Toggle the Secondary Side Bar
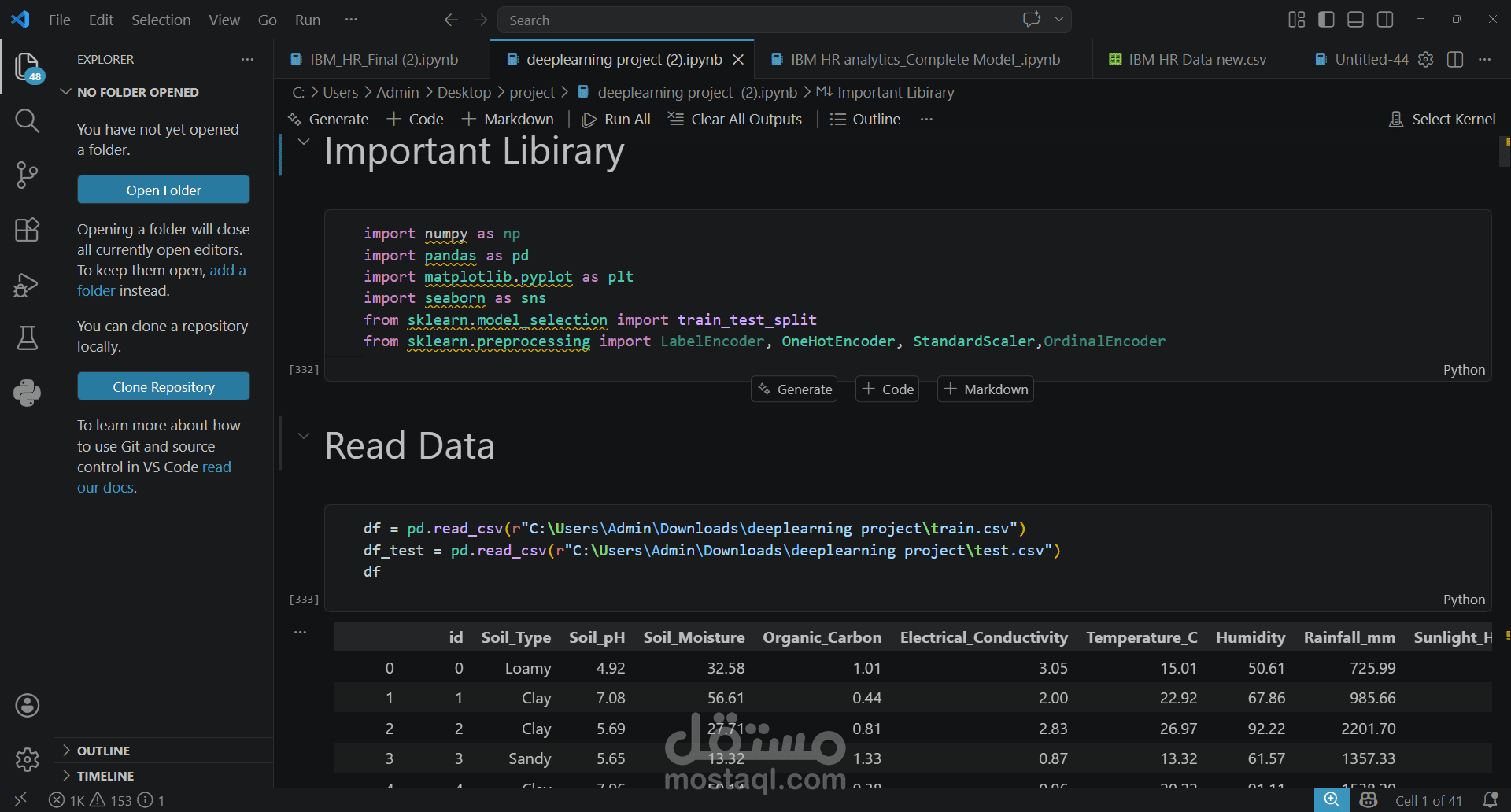 pyautogui.click(x=1385, y=20)
